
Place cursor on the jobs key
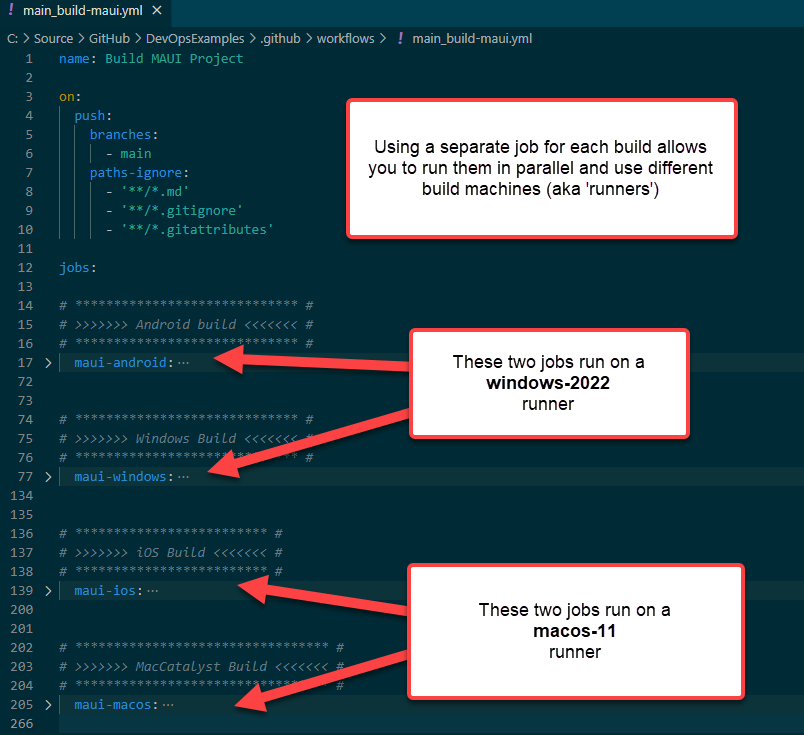click(x=75, y=268)
